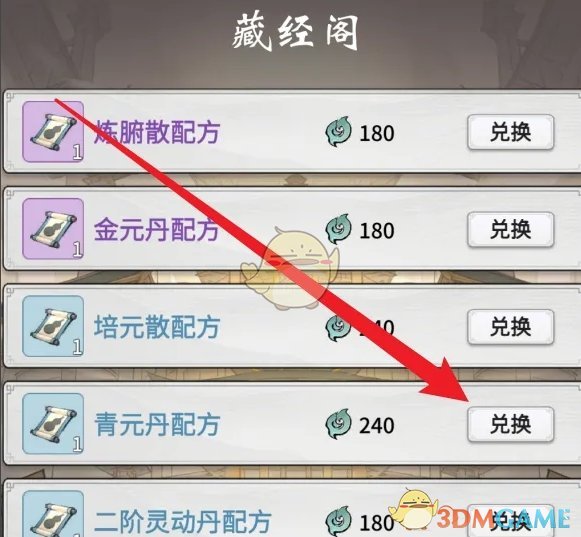581x537 pixels.
Task: Select the 炼腑散配方 item name
Action: pyautogui.click(x=156, y=132)
